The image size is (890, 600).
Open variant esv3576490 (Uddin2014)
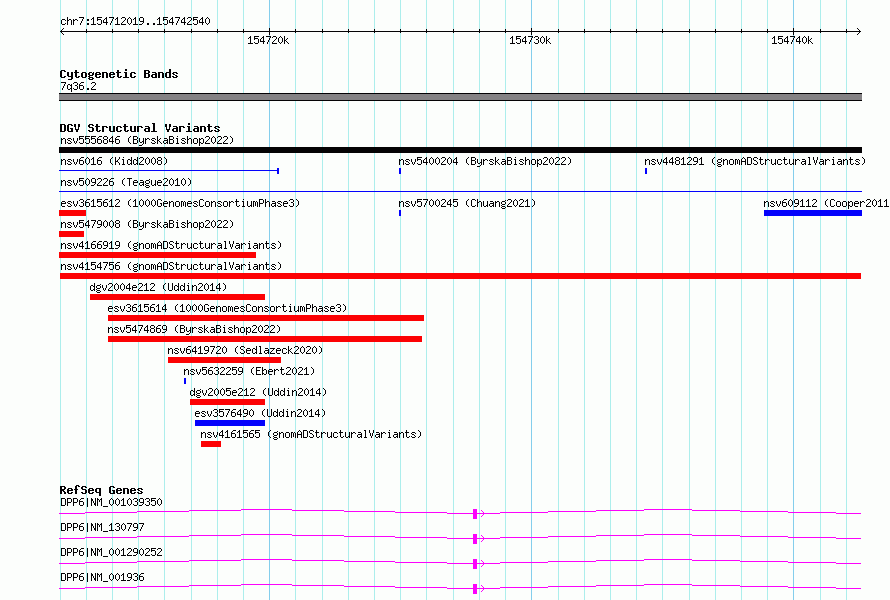point(260,413)
